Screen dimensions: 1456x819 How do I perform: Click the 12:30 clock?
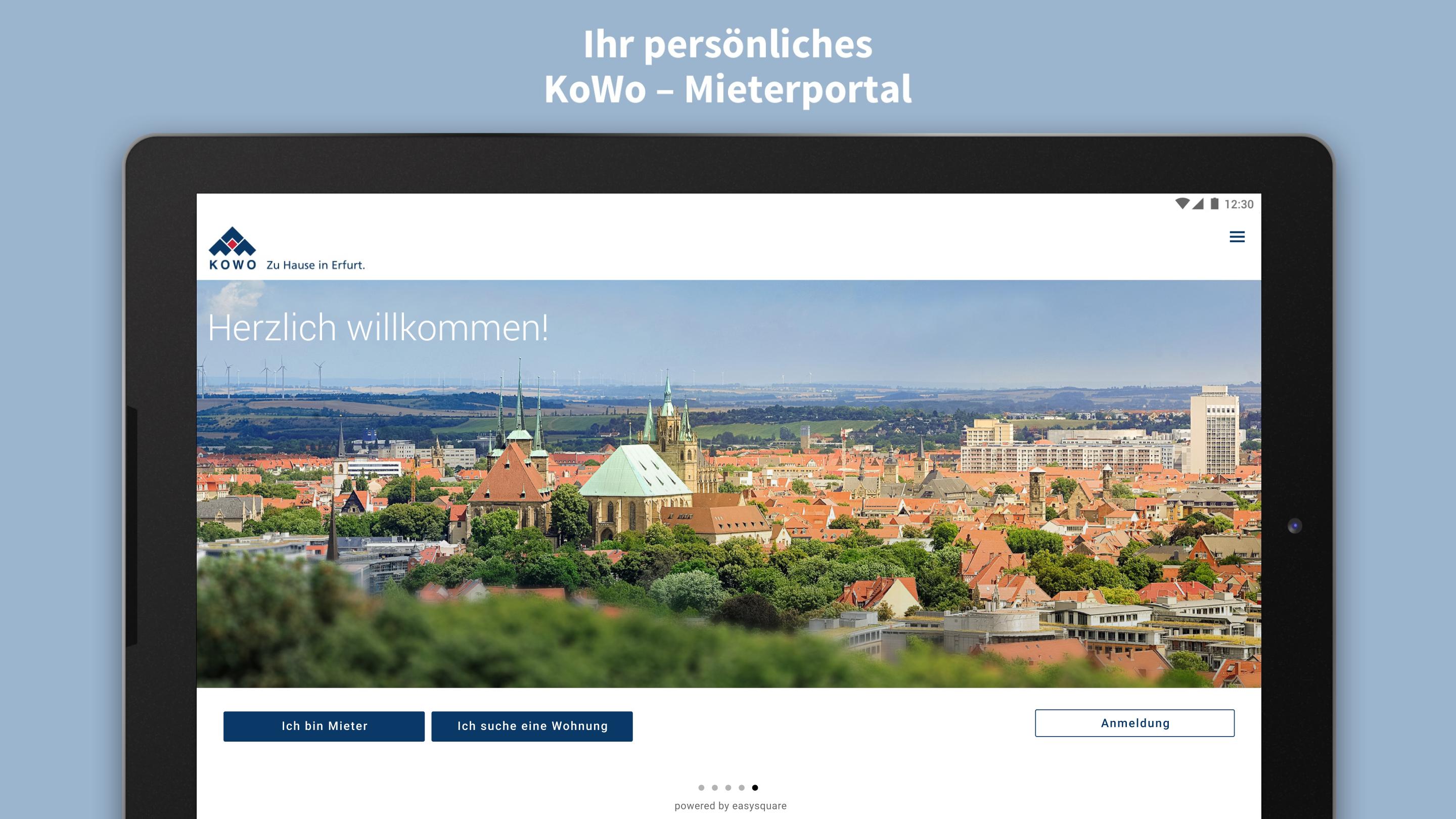1239,204
